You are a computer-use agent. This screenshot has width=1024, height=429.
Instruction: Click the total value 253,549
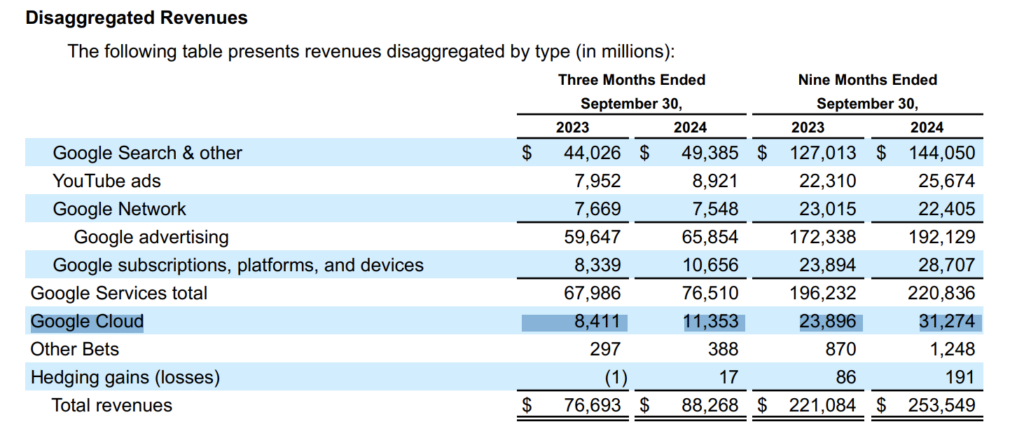941,405
